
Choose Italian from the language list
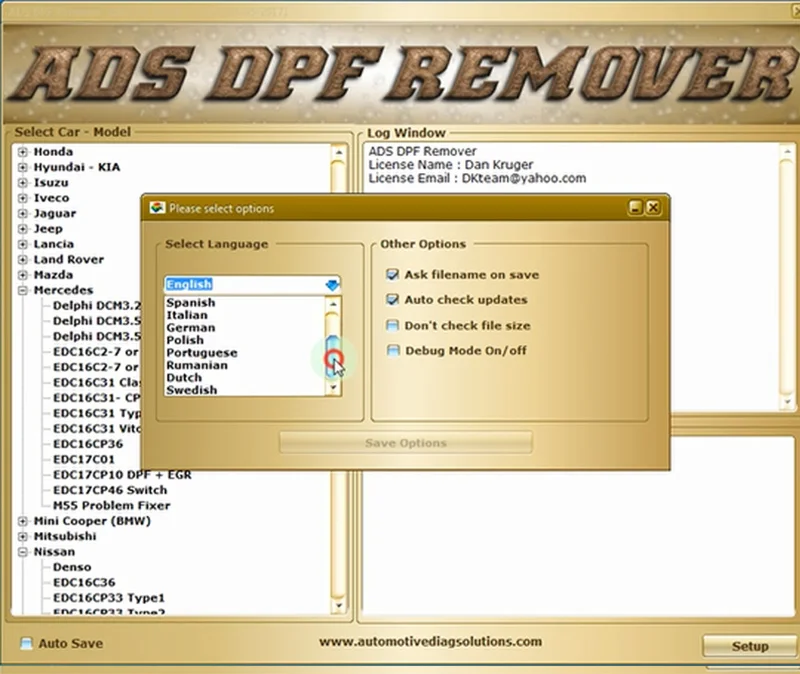coord(187,315)
